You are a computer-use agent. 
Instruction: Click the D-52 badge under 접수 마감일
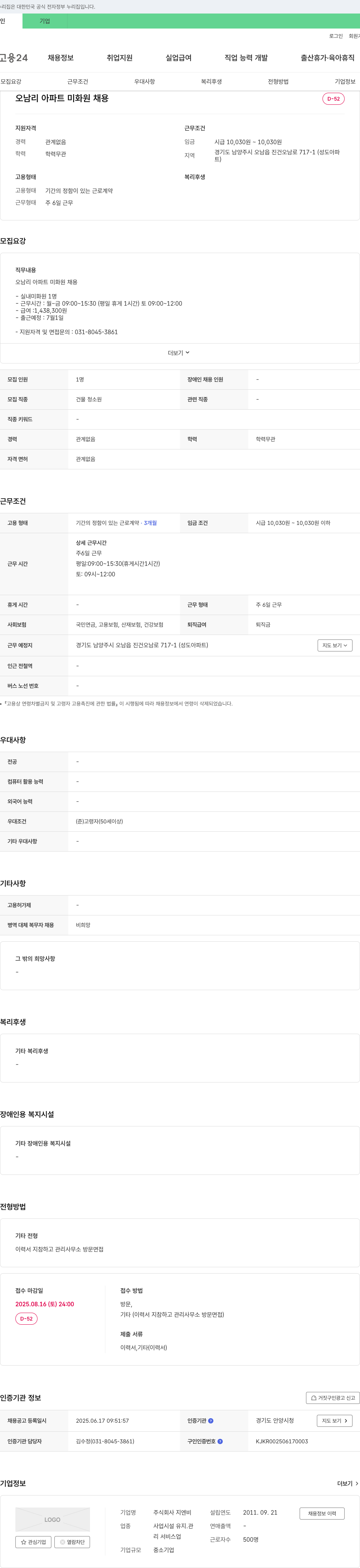(26, 1318)
